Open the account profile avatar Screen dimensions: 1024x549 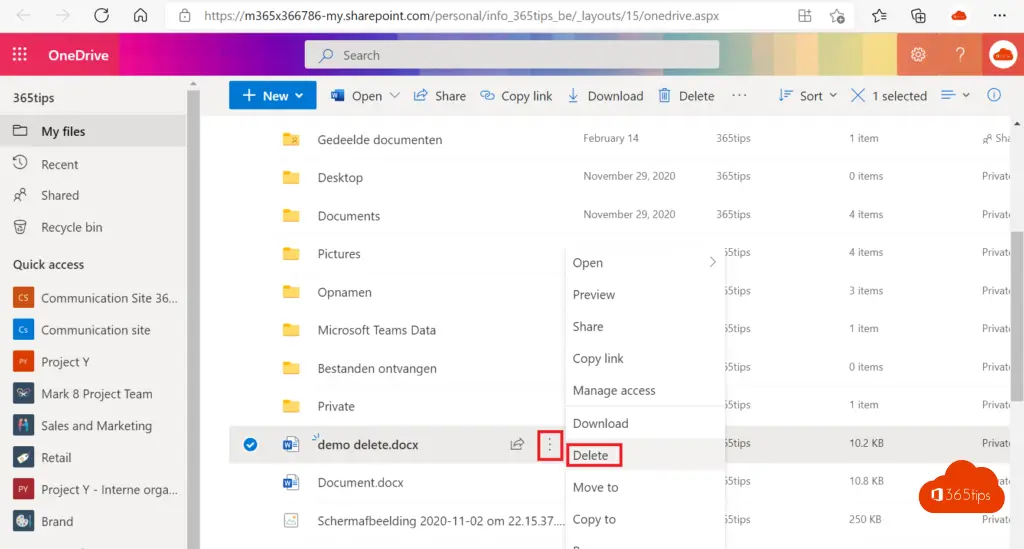tap(1002, 55)
